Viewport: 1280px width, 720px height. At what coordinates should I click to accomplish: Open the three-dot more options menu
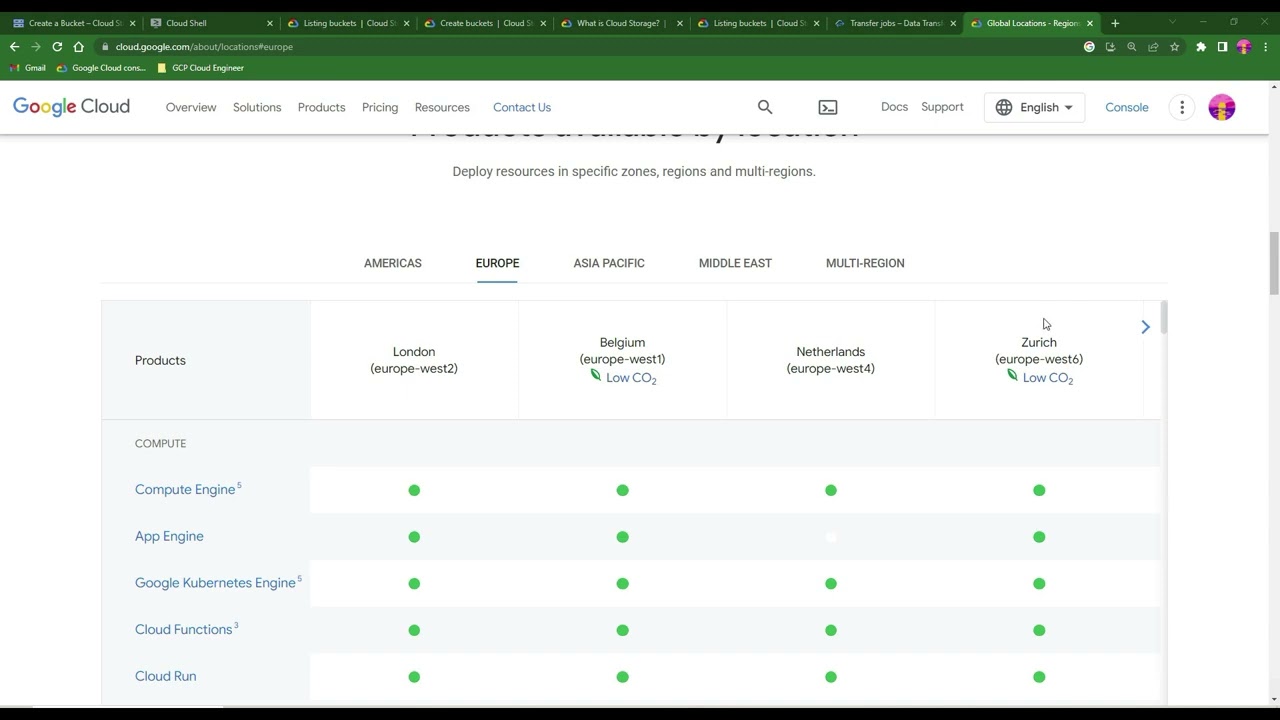(x=1182, y=107)
